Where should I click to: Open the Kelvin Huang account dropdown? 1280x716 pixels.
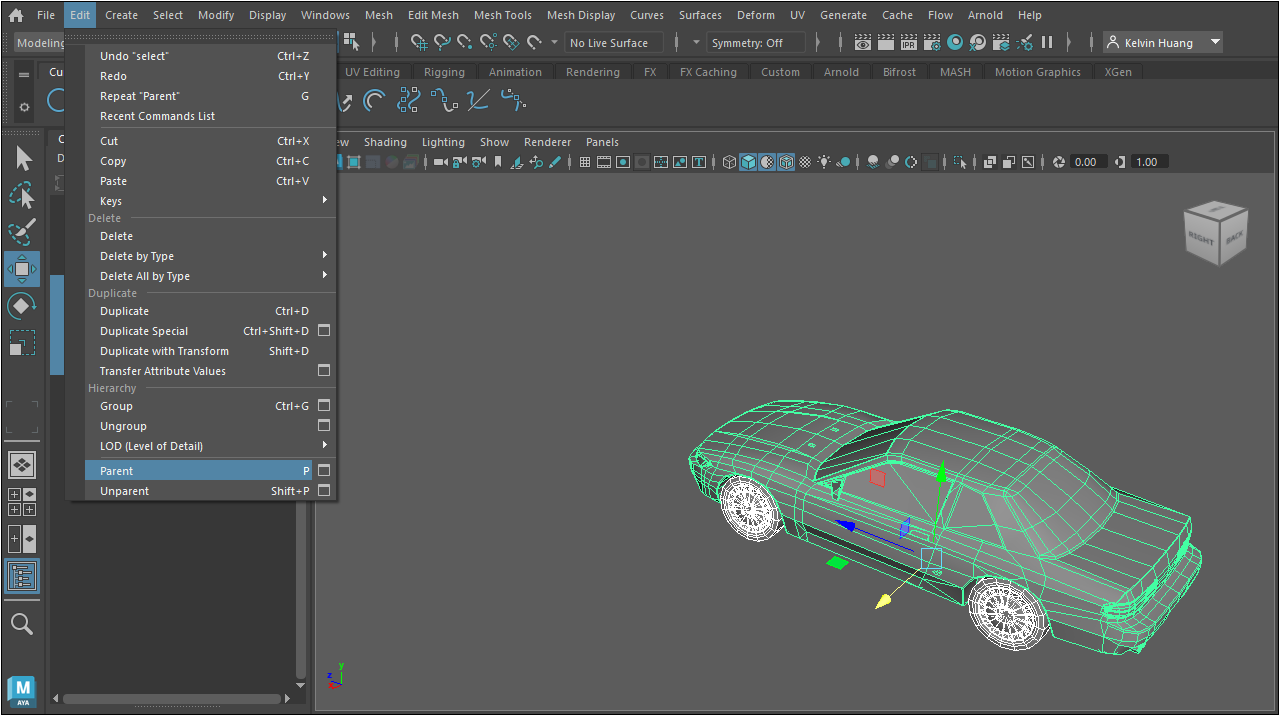tap(1215, 43)
